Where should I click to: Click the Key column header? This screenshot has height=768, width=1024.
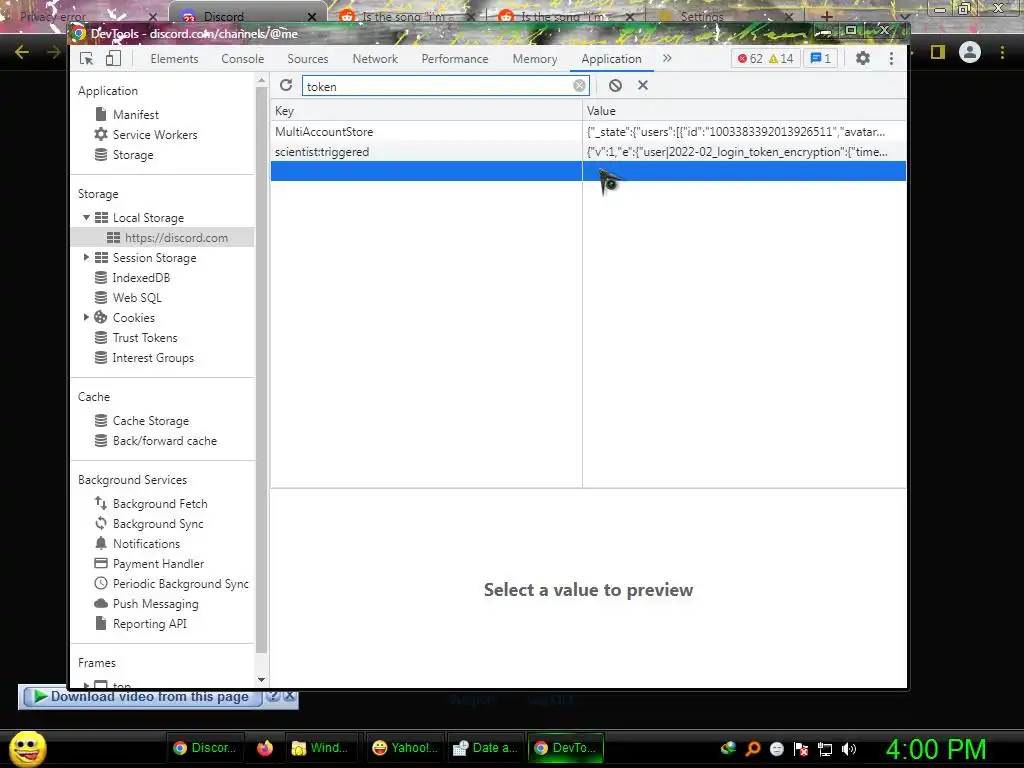click(426, 110)
